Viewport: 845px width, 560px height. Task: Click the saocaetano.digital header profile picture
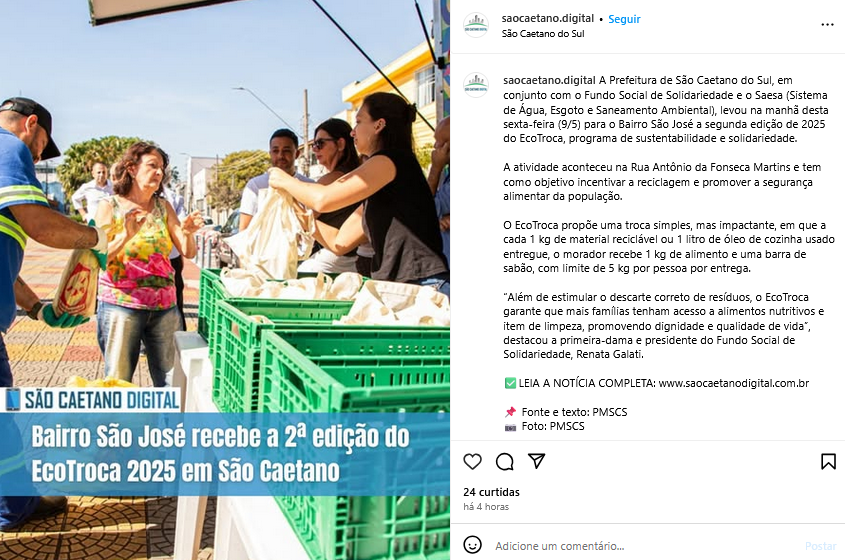click(476, 25)
